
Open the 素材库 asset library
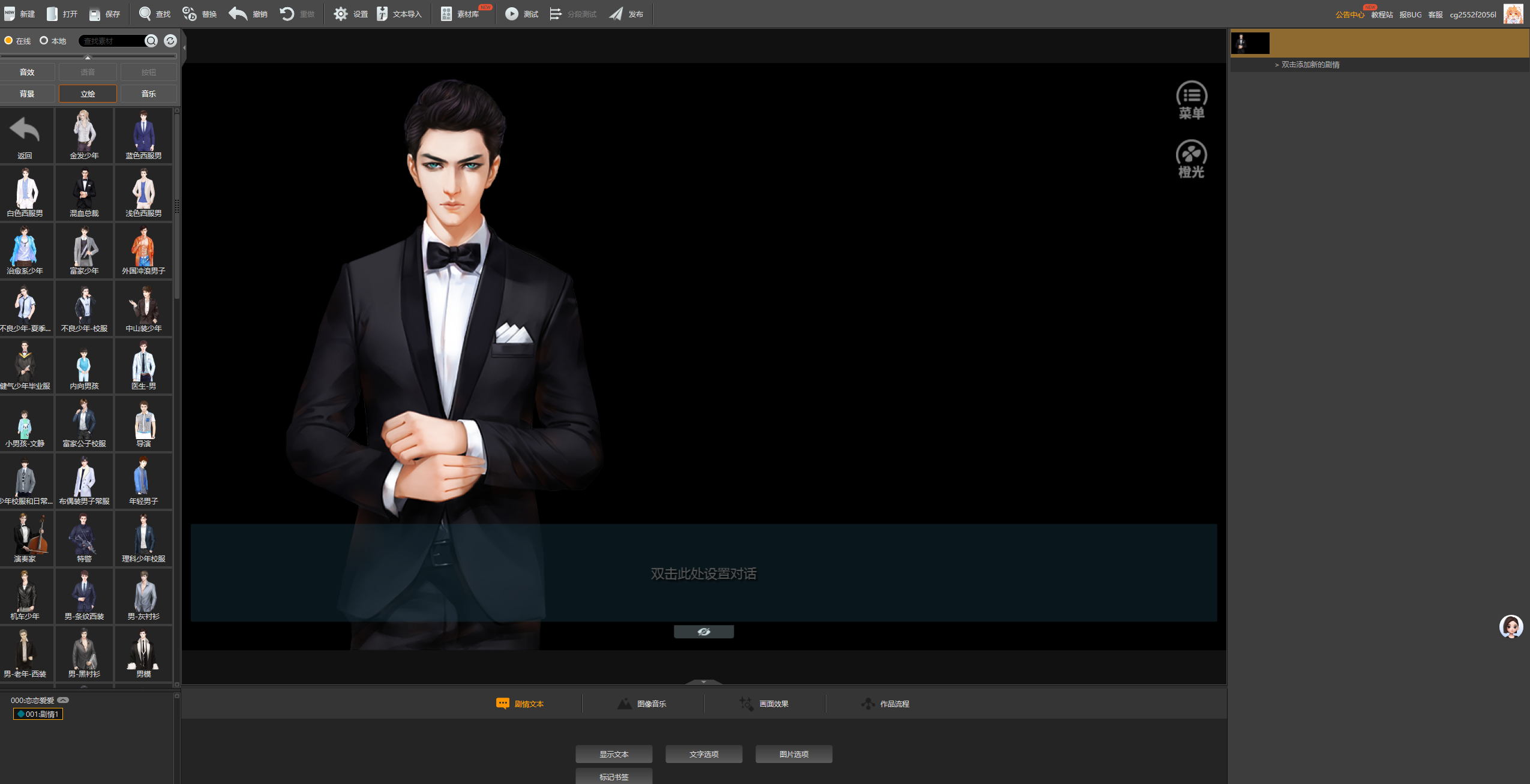pyautogui.click(x=446, y=13)
